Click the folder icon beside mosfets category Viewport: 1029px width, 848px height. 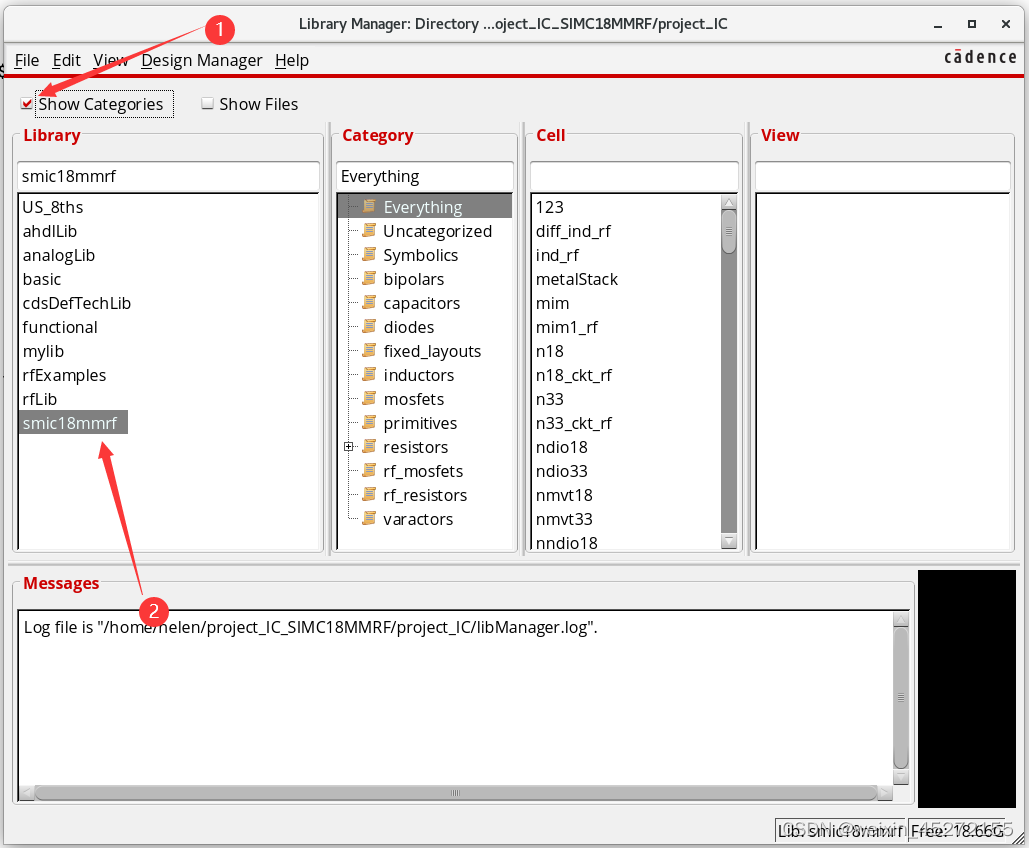369,399
